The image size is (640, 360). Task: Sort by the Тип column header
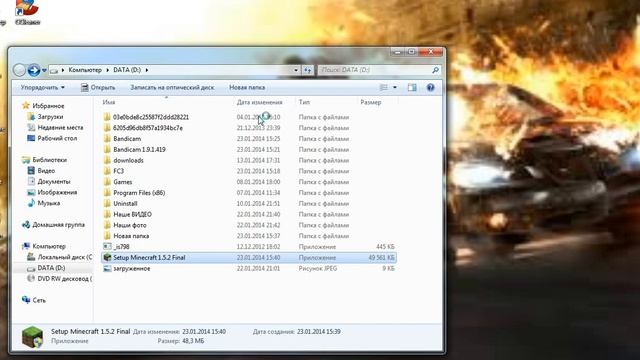point(304,102)
